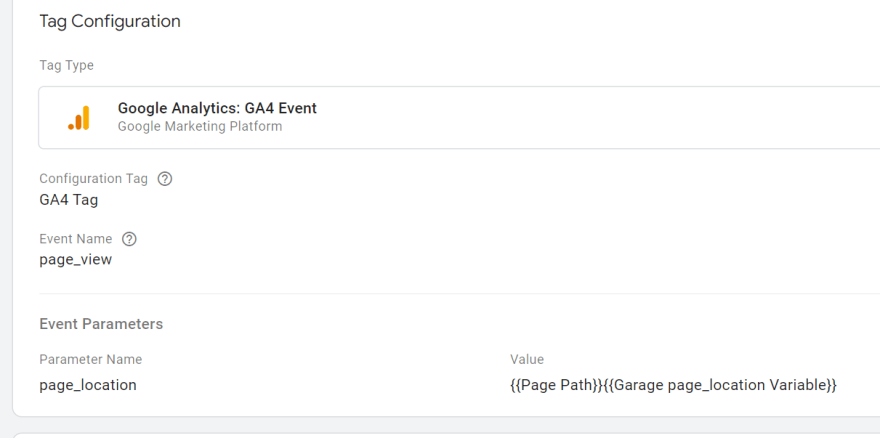Open help icon beside Event Name
Screen dimensions: 880x438
[129, 239]
